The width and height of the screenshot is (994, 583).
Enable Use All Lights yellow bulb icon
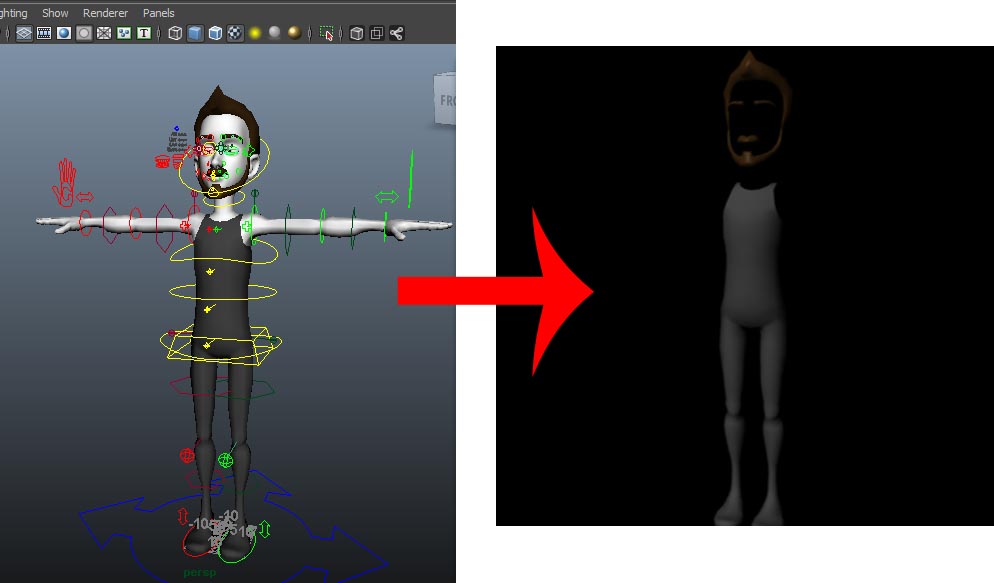tap(255, 33)
